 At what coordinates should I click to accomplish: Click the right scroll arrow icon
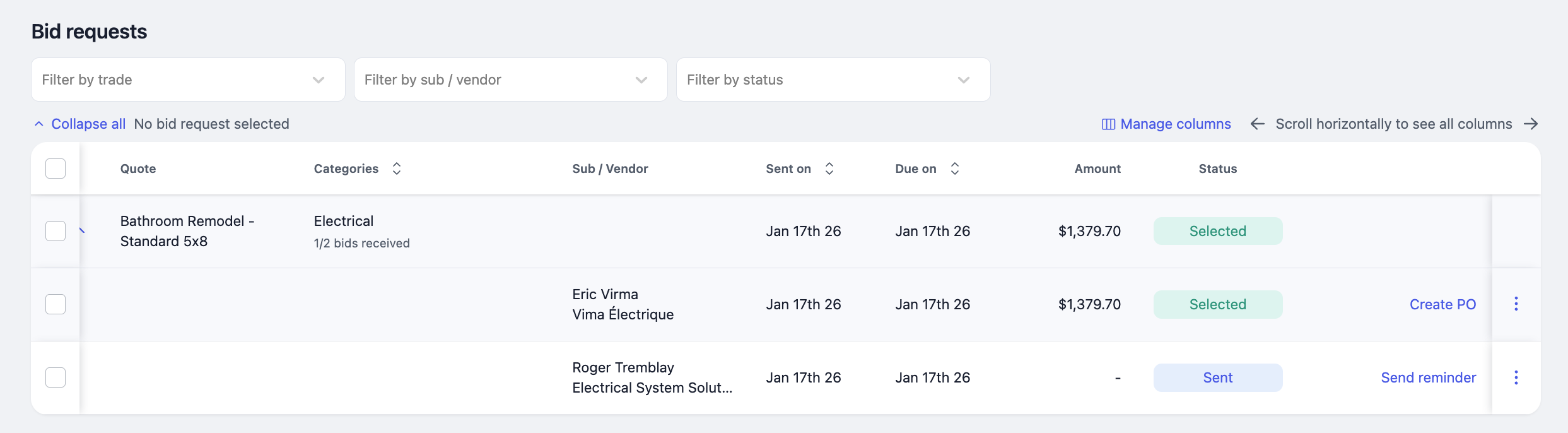(1531, 124)
